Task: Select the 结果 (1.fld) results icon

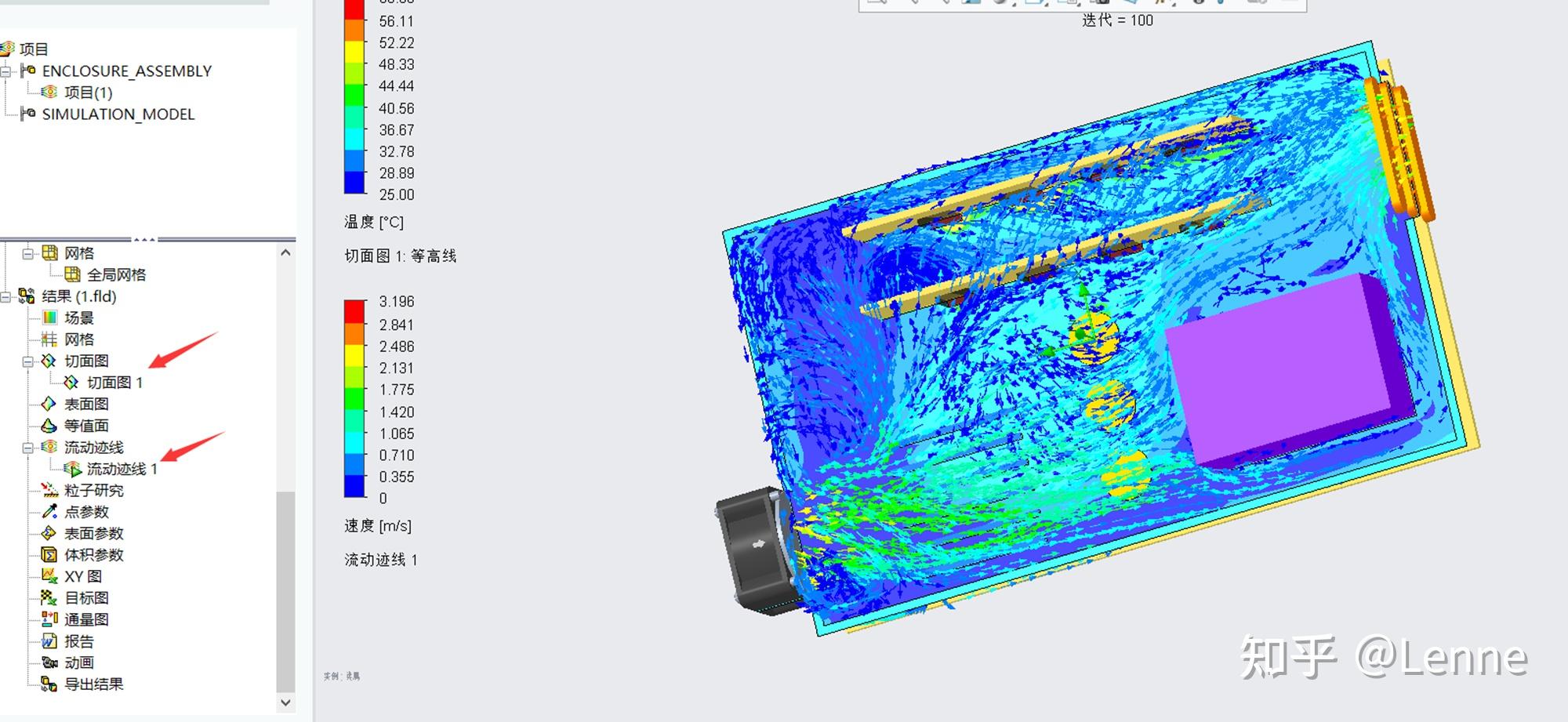Action: coord(27,296)
